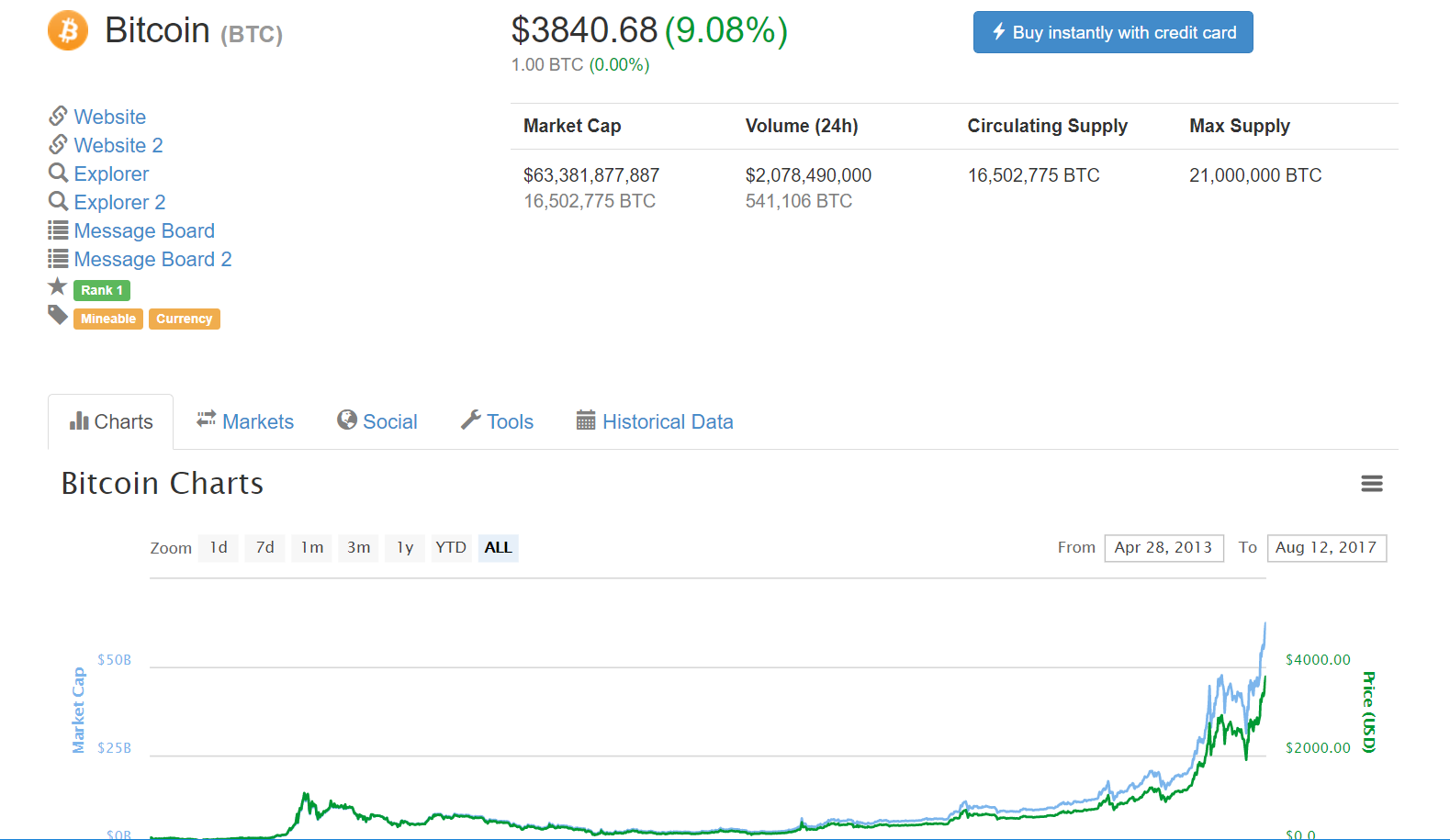The image size is (1450, 840).
Task: Open the Website link
Action: pyautogui.click(x=110, y=117)
